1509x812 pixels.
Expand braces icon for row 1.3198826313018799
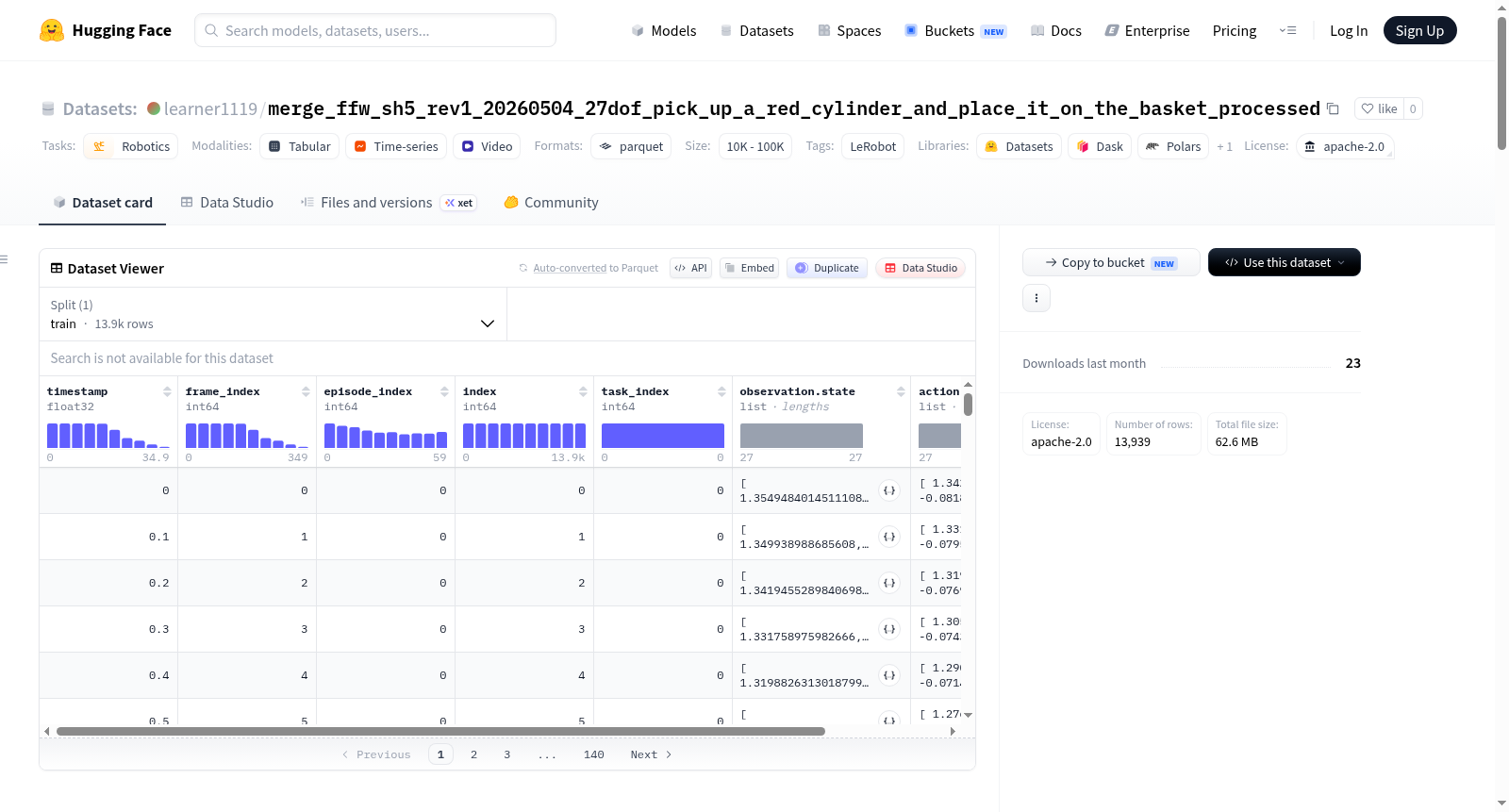click(x=889, y=675)
